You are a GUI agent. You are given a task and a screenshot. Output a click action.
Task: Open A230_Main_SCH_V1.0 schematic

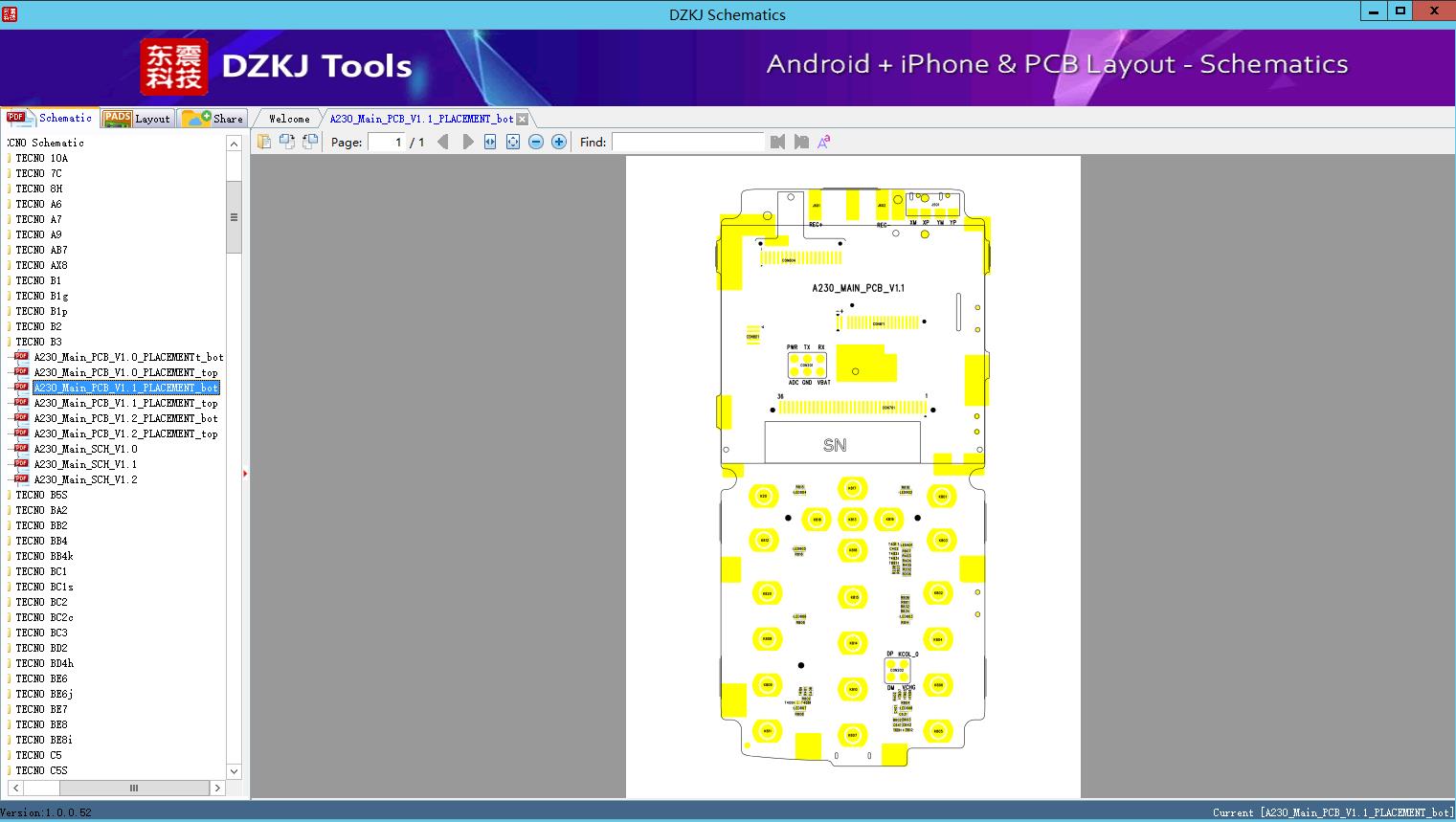[x=86, y=449]
